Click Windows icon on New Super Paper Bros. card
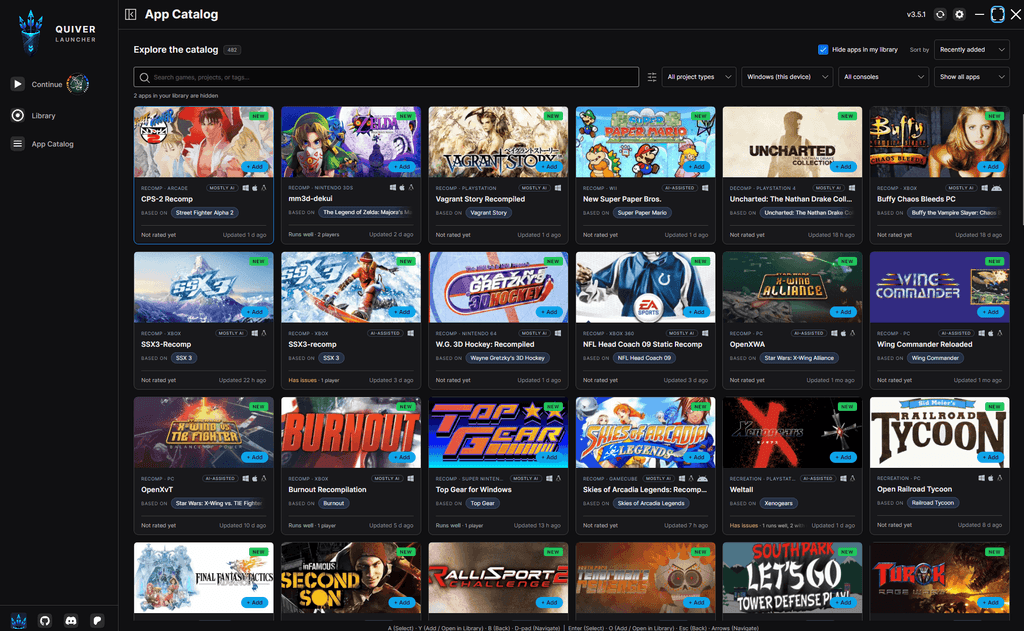The image size is (1024, 631). [705, 188]
